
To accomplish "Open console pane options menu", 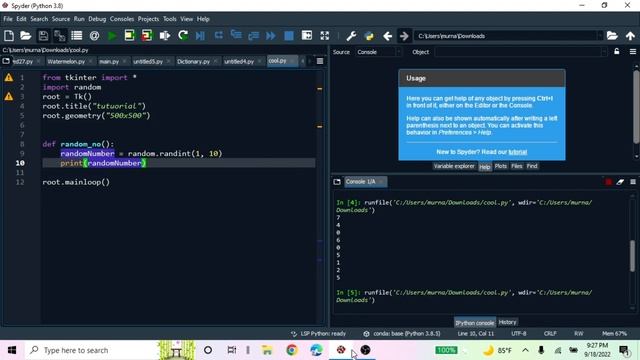I will pos(633,182).
